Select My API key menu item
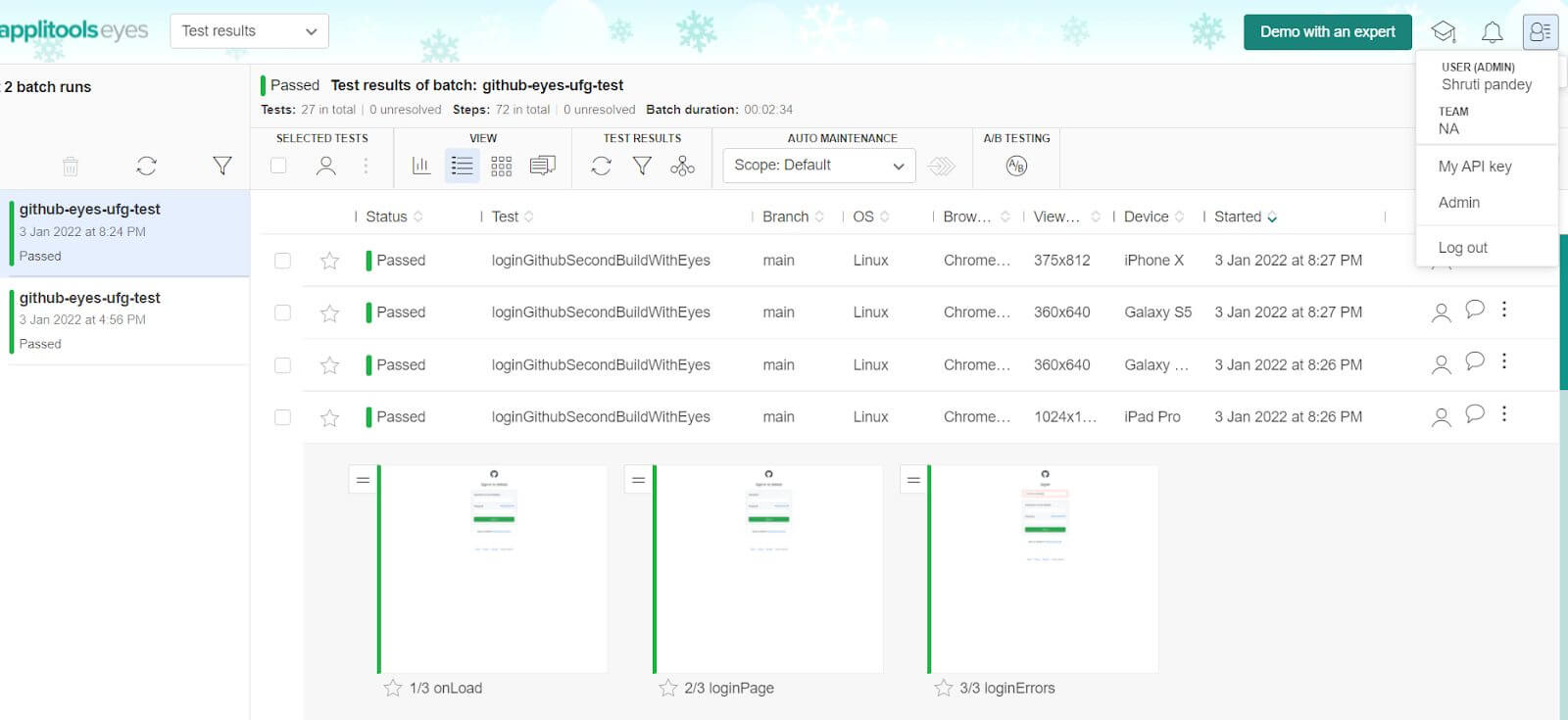The image size is (1568, 720). (x=1474, y=167)
